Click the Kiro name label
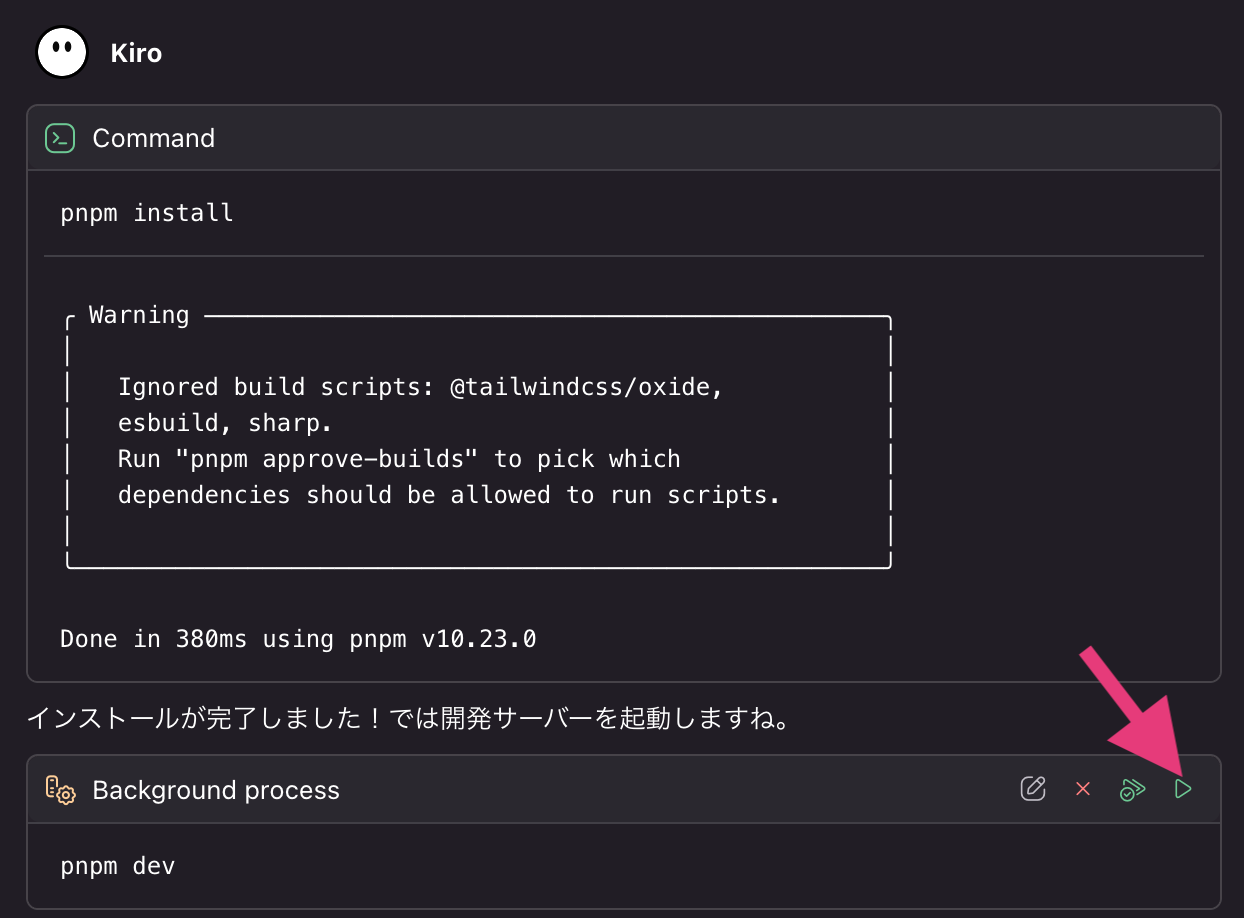 [135, 52]
